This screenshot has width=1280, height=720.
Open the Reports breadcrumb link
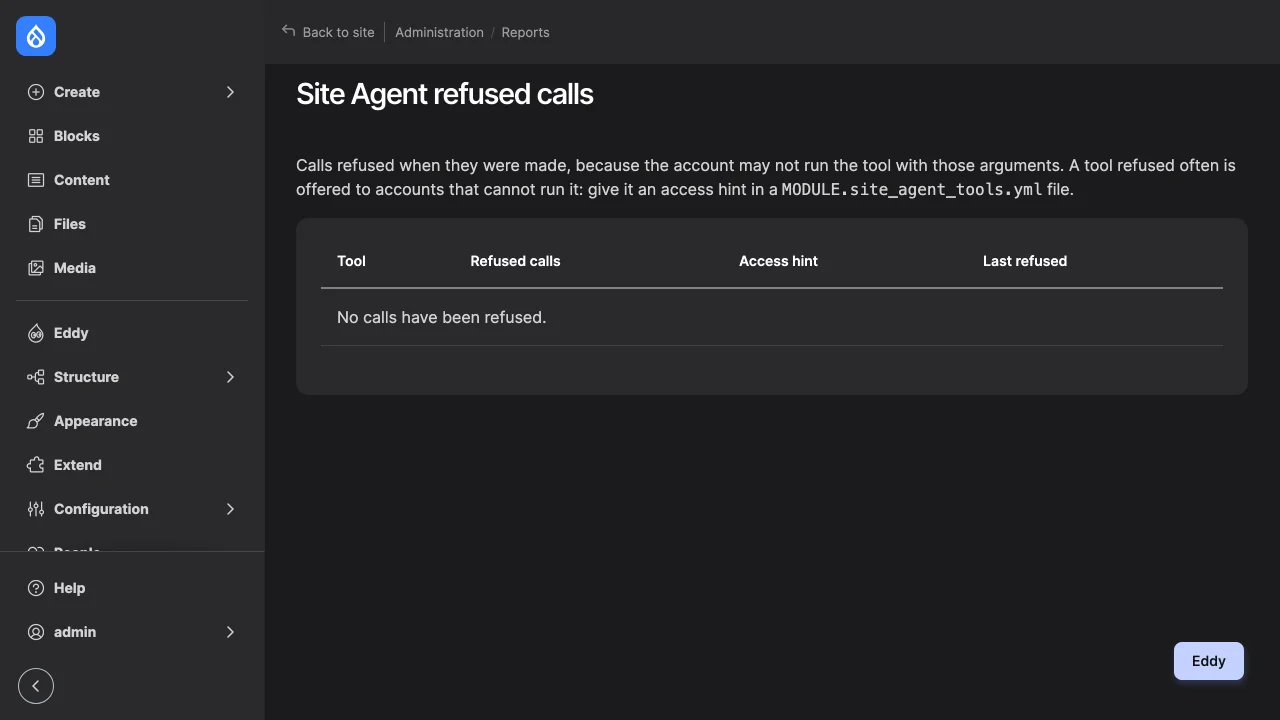525,32
